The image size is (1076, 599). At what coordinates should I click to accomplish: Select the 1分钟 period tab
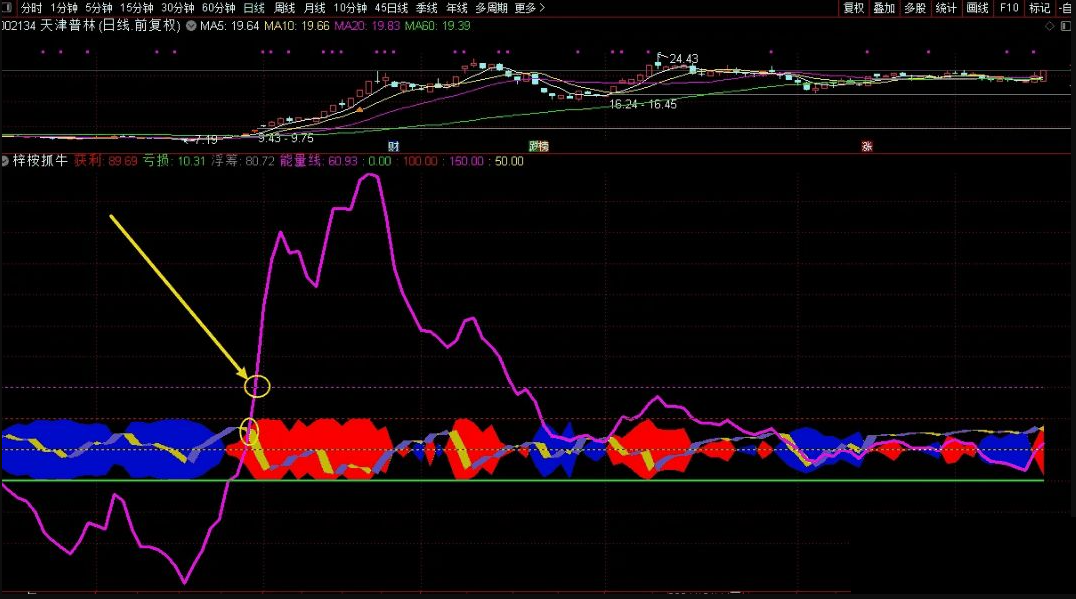click(x=64, y=8)
